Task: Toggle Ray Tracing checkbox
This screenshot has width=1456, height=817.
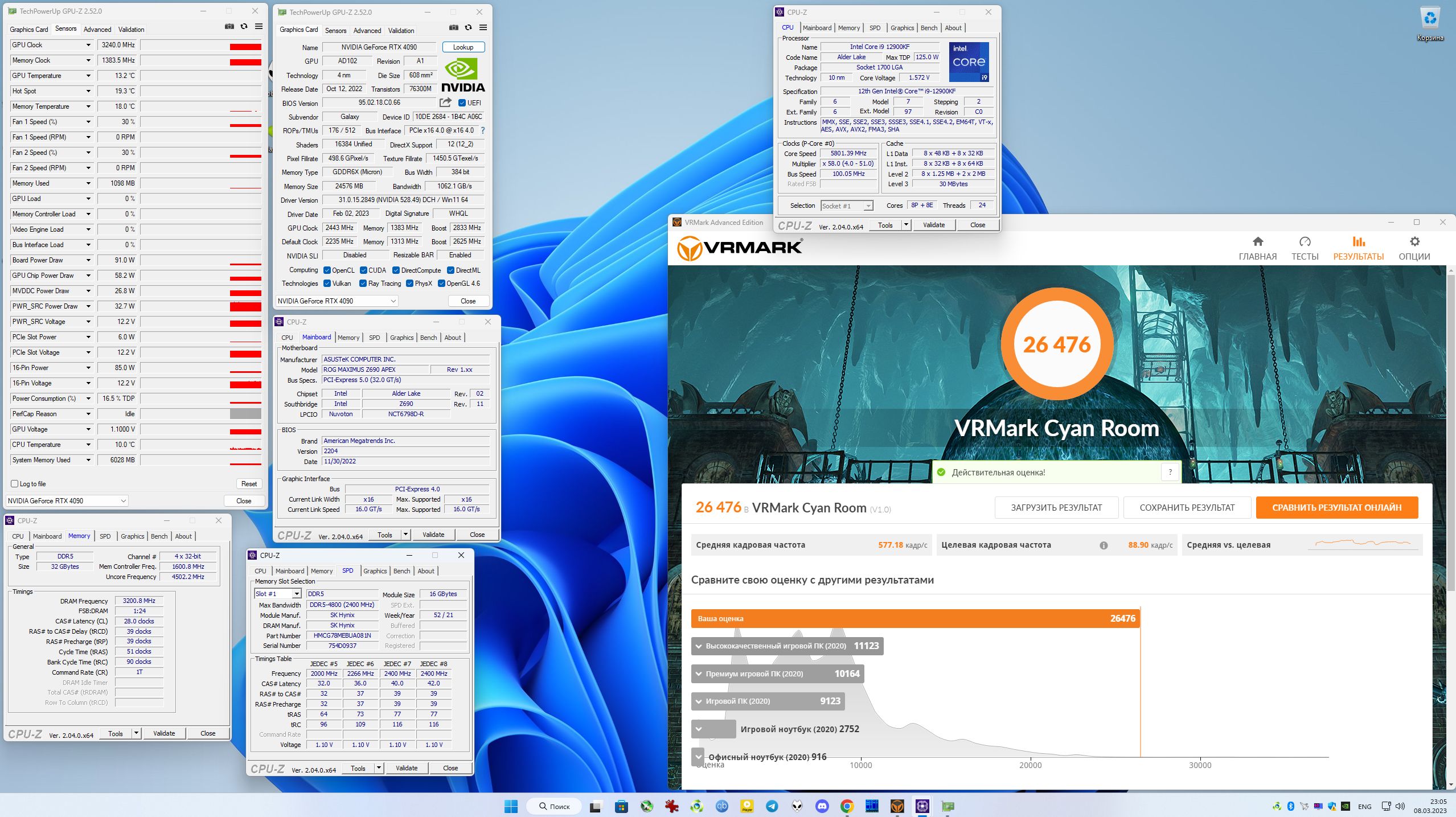Action: 363,284
